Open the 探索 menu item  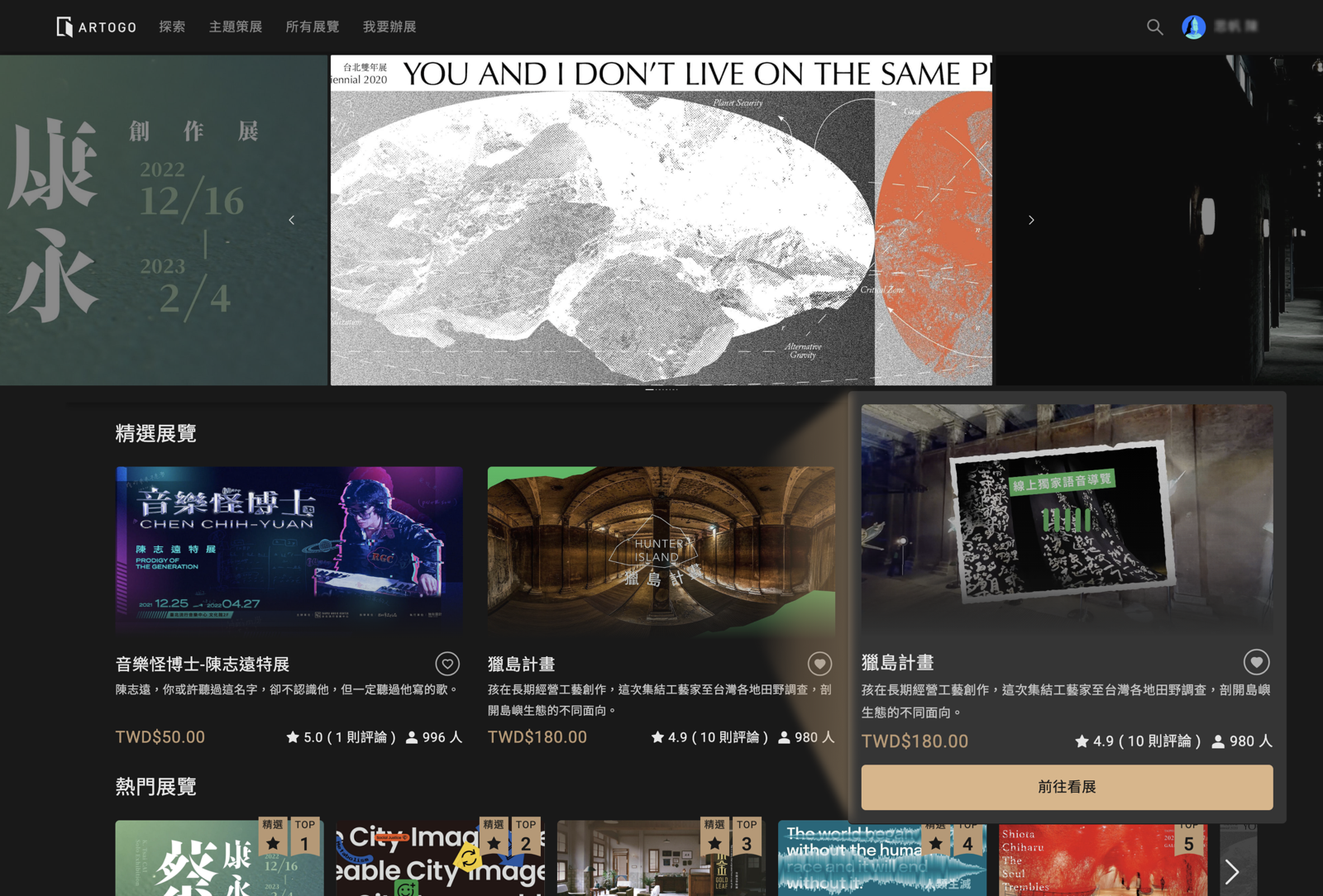click(172, 27)
